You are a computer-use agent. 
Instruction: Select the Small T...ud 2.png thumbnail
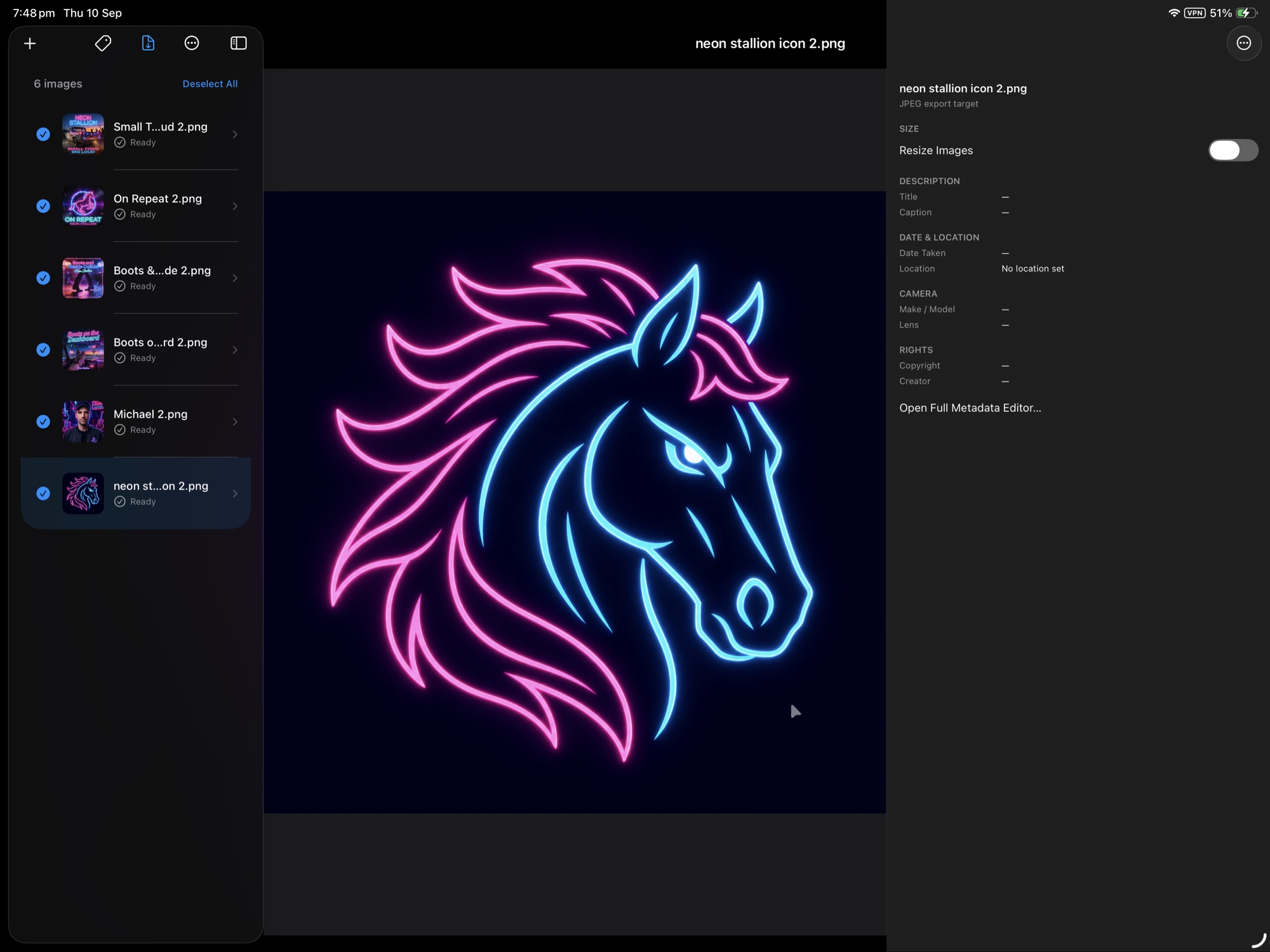coord(83,134)
